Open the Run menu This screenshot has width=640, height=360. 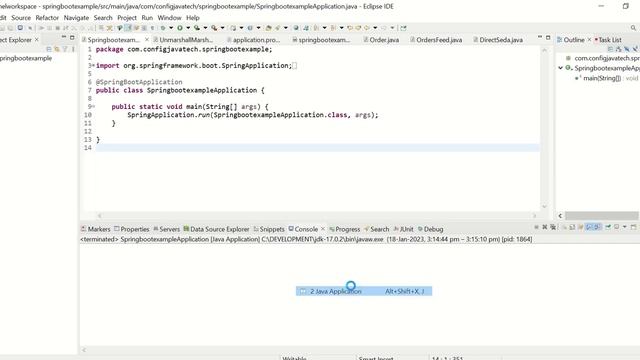147,18
